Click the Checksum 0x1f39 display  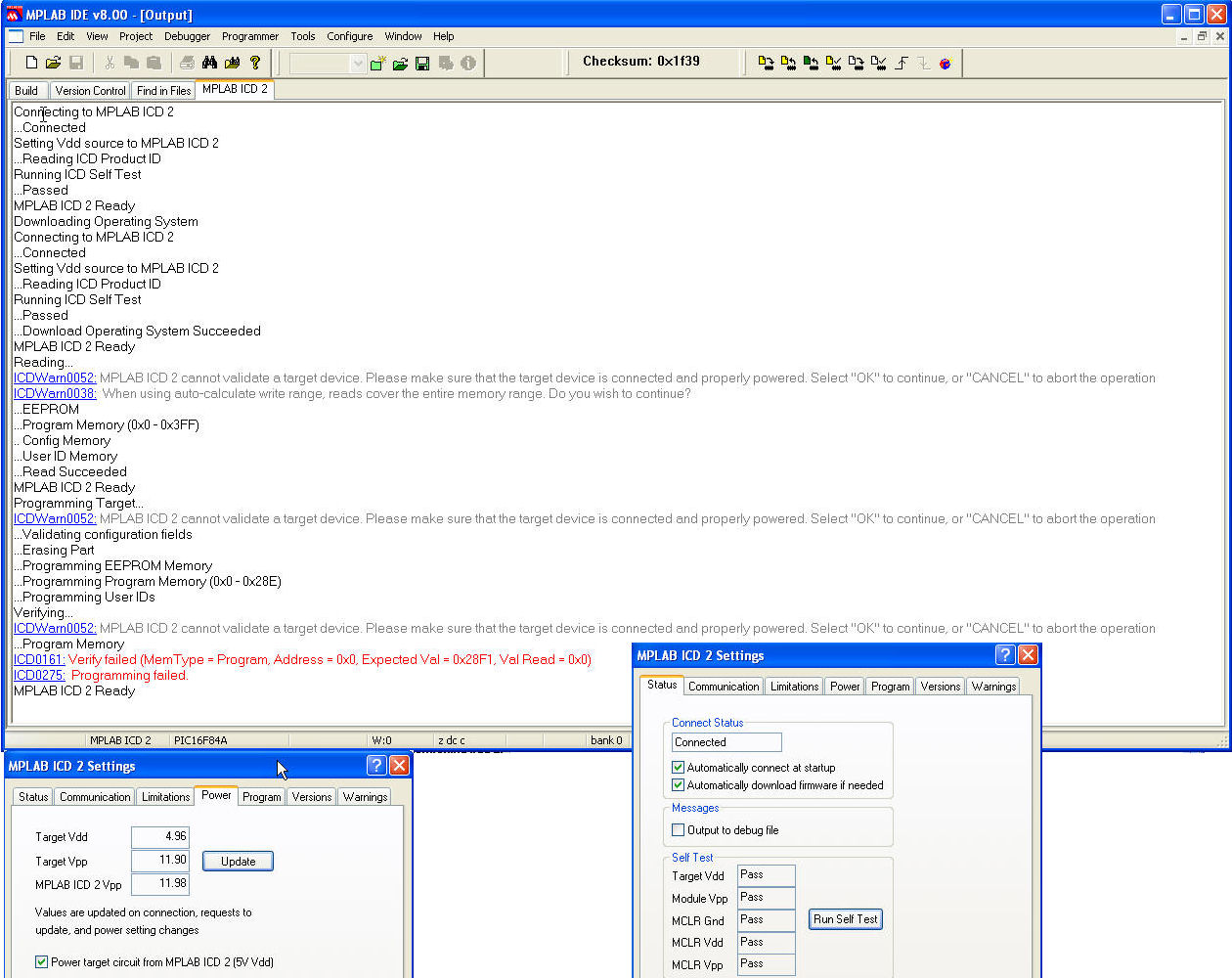tap(641, 62)
